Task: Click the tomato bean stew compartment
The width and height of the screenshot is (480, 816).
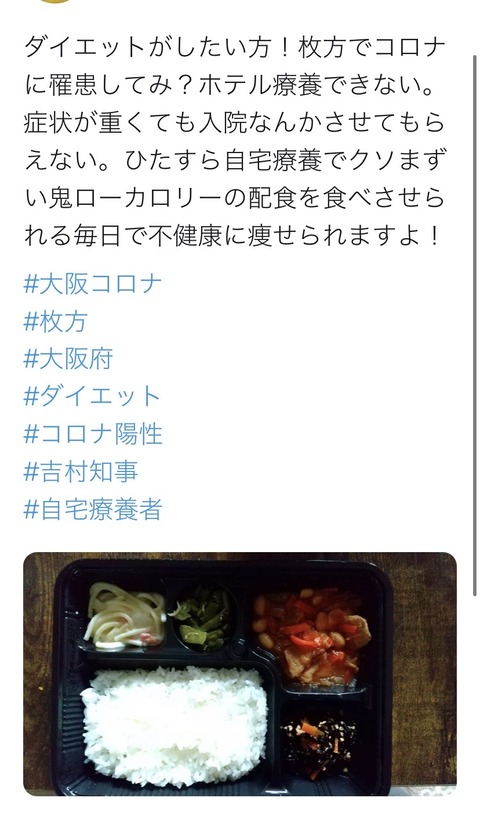Action: [312, 636]
